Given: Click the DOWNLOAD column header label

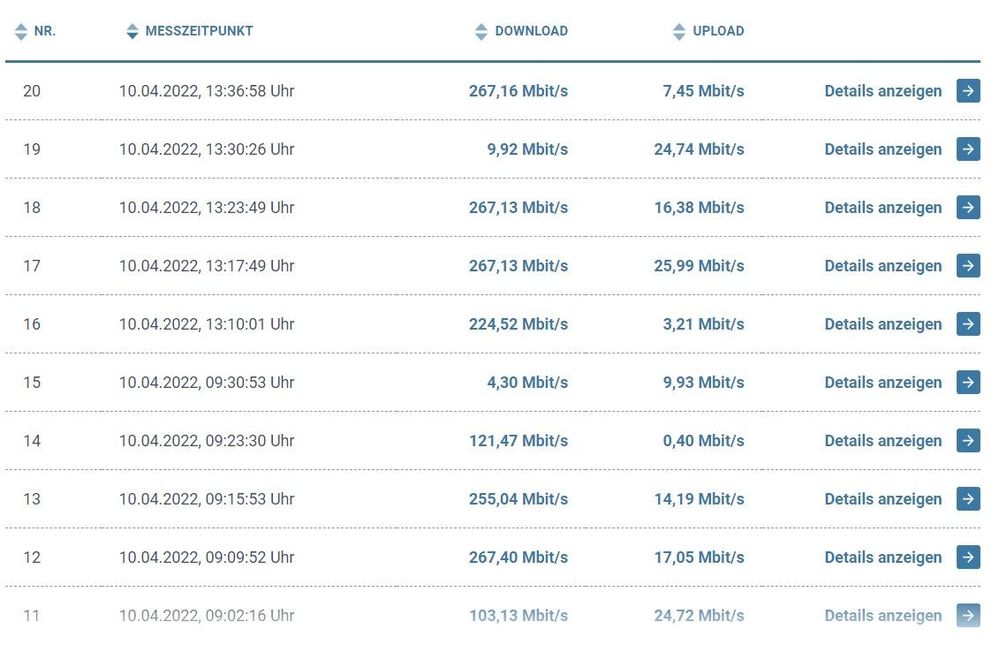Looking at the screenshot, I should (x=533, y=30).
